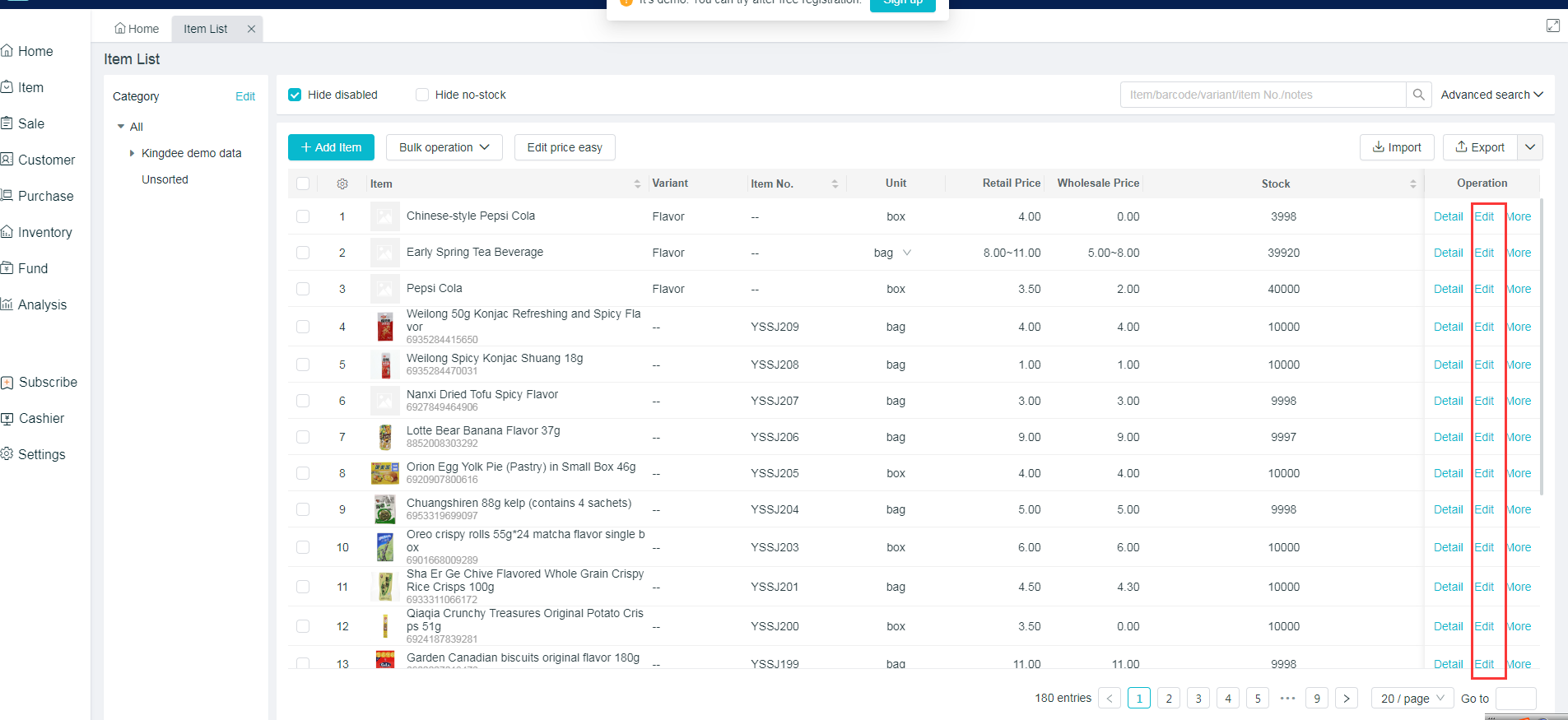Click the search magnifier icon
1568x720 pixels.
point(1418,95)
